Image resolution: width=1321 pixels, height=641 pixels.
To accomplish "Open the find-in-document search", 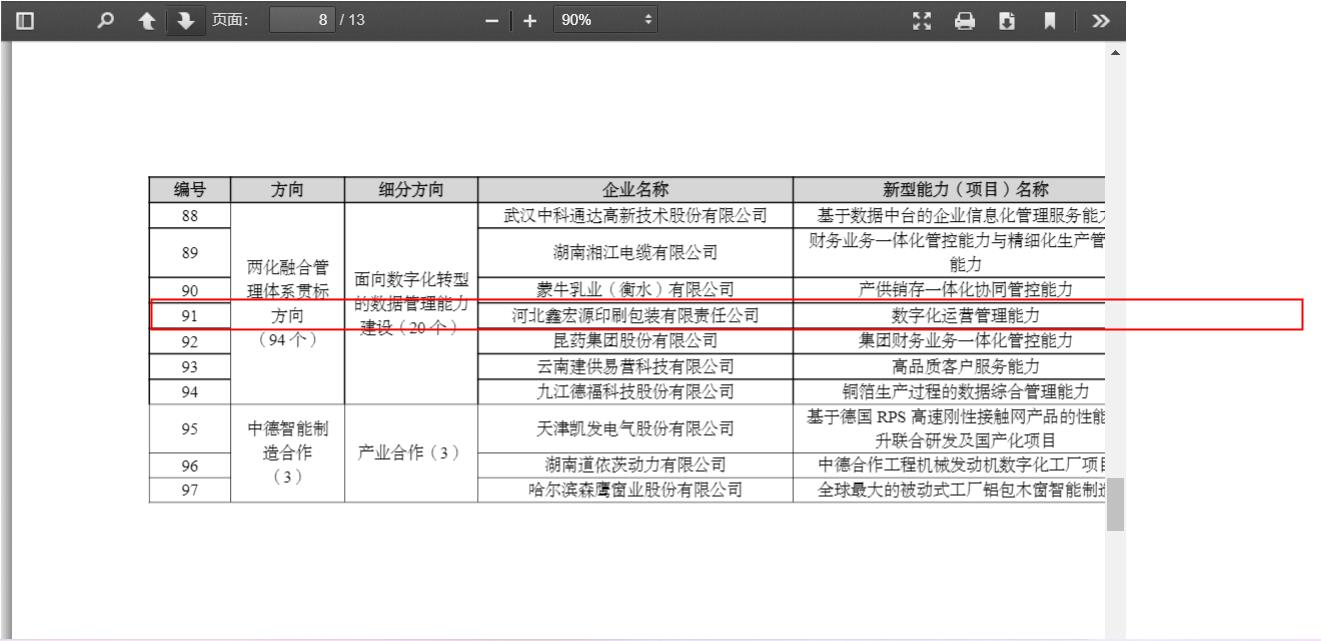I will point(107,20).
